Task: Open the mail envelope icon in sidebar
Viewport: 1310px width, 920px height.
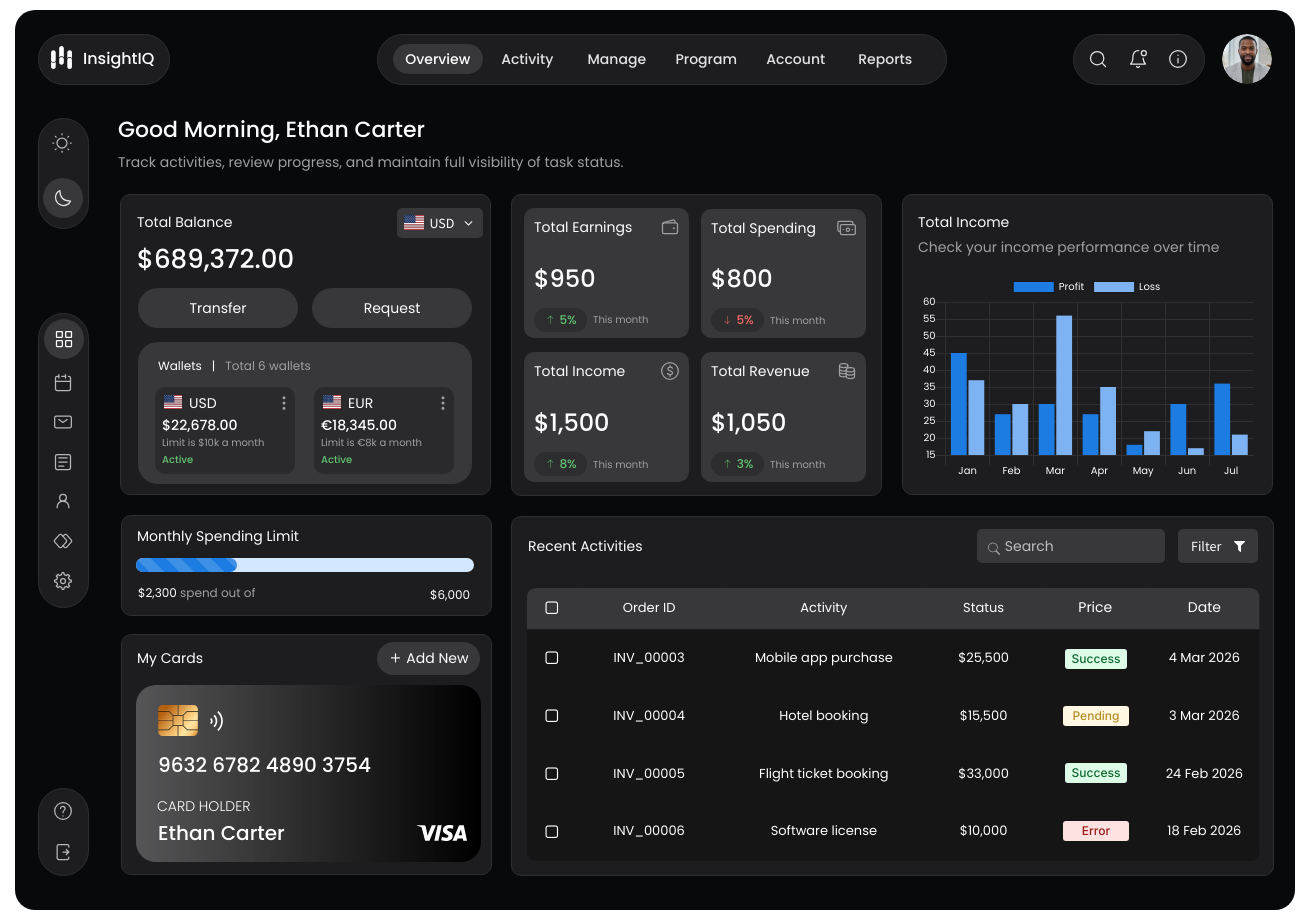Action: pyautogui.click(x=63, y=422)
